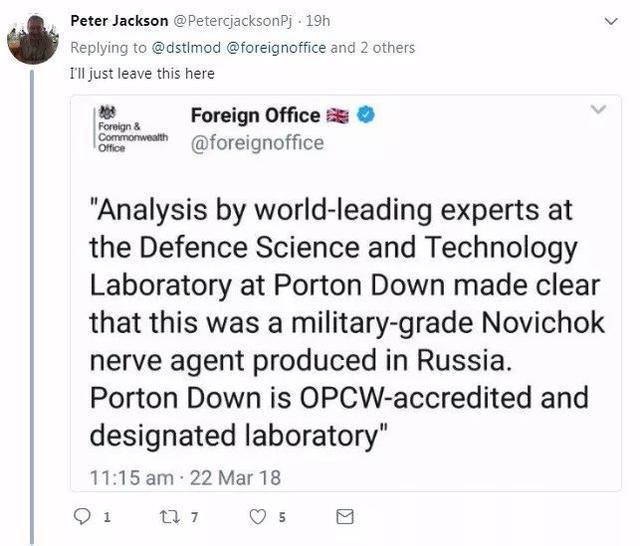Open Peter Jackson's profile picture
640x546 pixels.
click(x=32, y=40)
